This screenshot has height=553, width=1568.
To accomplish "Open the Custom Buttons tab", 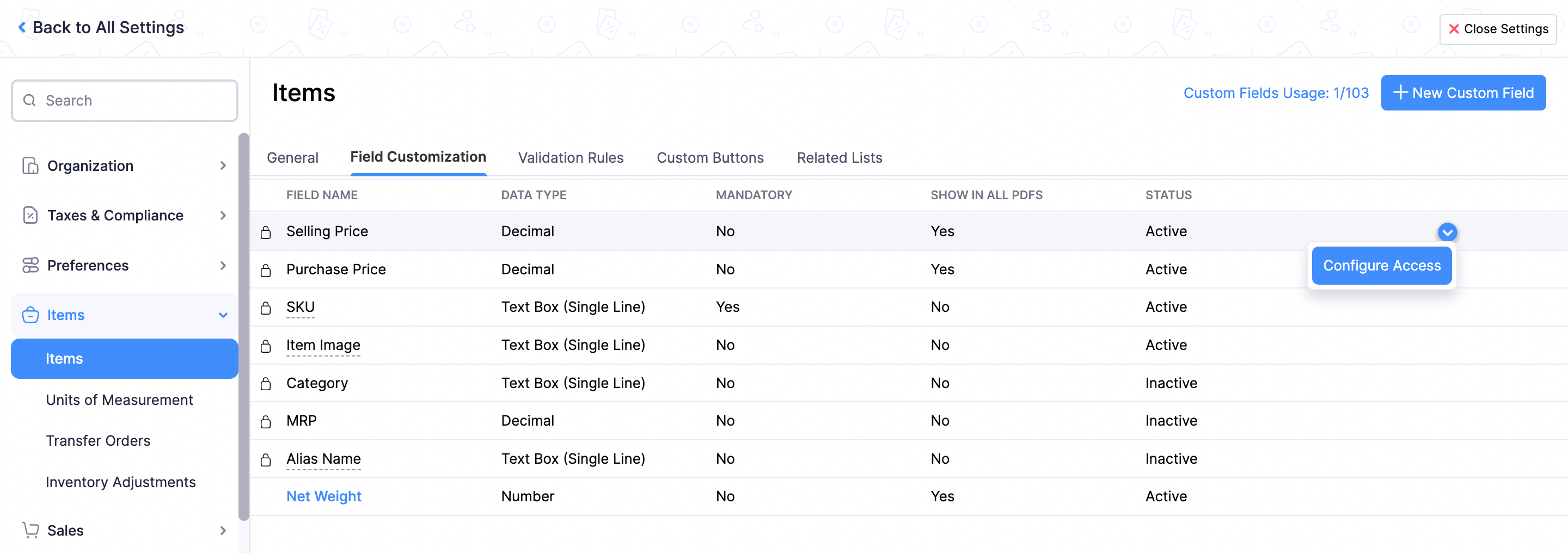I will [x=710, y=157].
